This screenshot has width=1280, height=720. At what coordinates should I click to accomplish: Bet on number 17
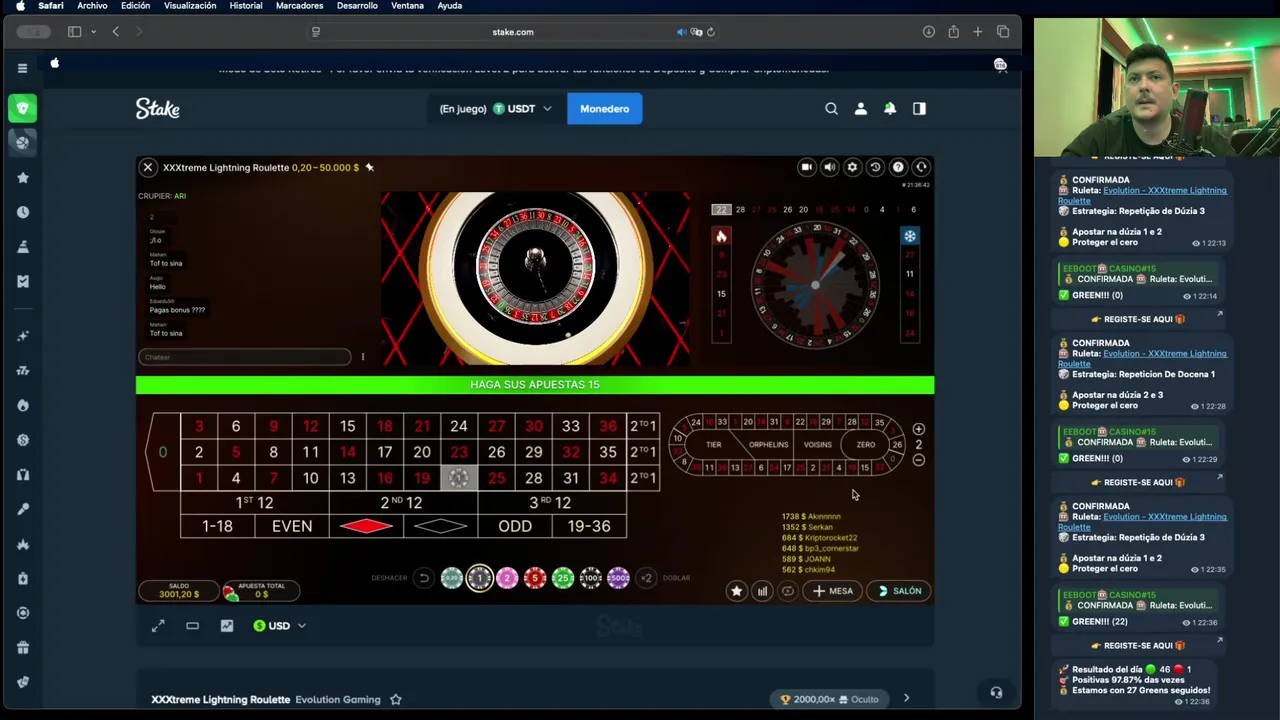pos(384,452)
